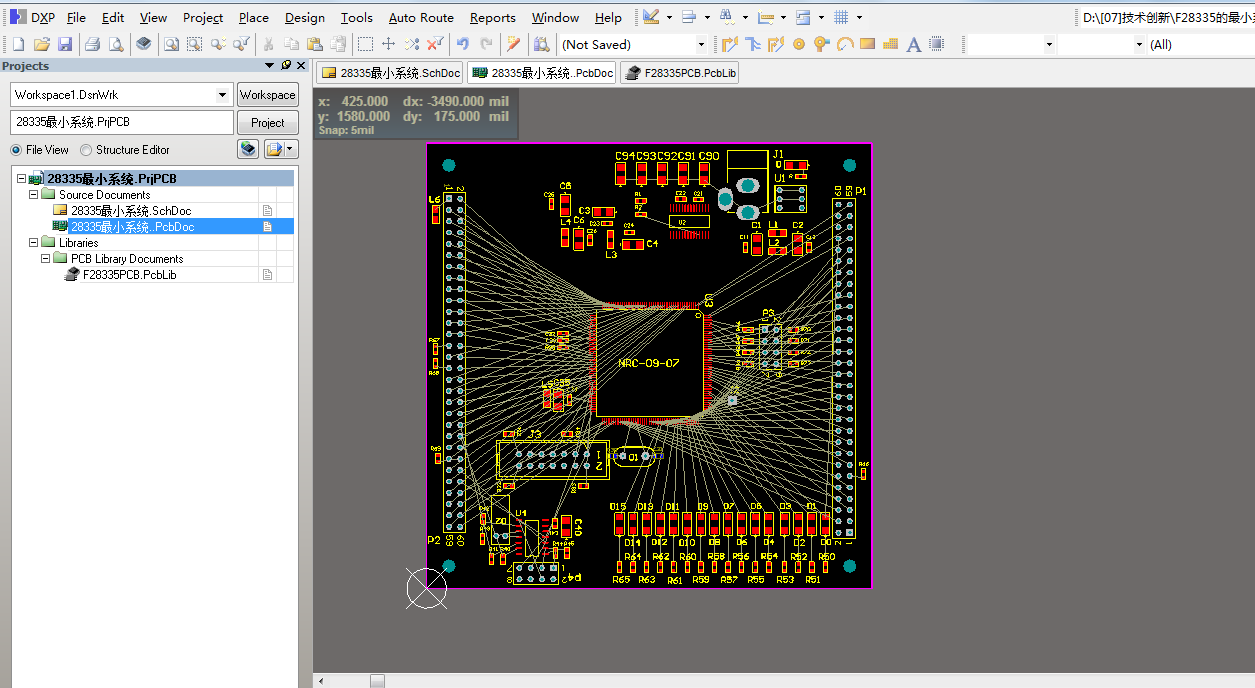The image size is (1255, 688).
Task: Save the document with the floppy icon
Action: point(65,44)
